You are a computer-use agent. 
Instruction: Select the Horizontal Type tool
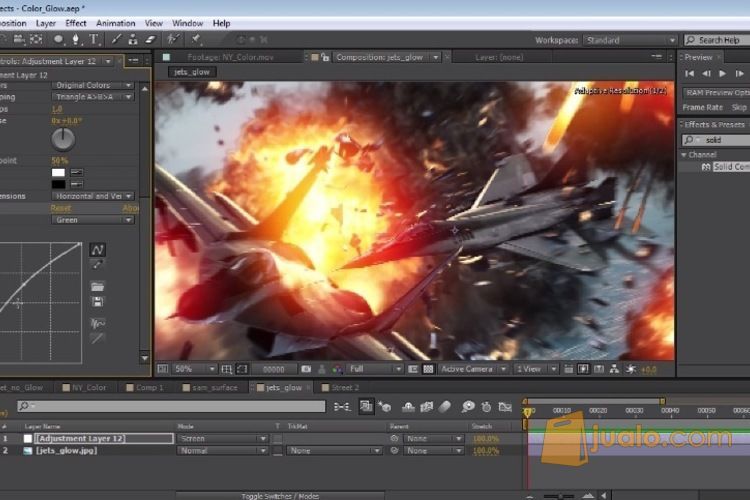(x=94, y=40)
